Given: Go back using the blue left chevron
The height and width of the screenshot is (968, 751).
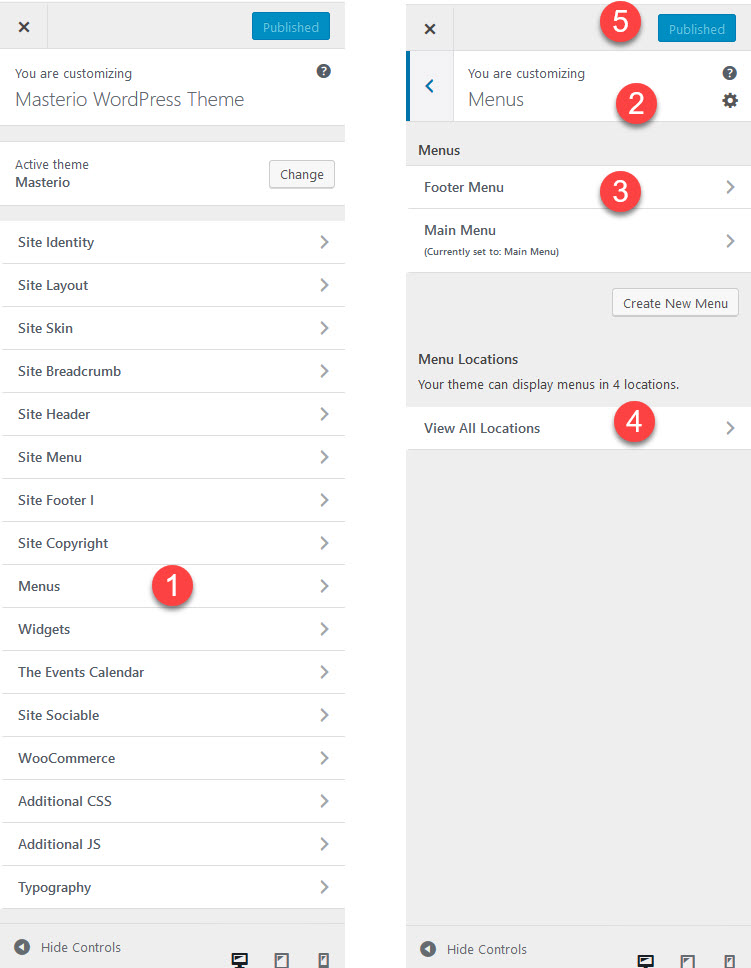Looking at the screenshot, I should click(430, 86).
